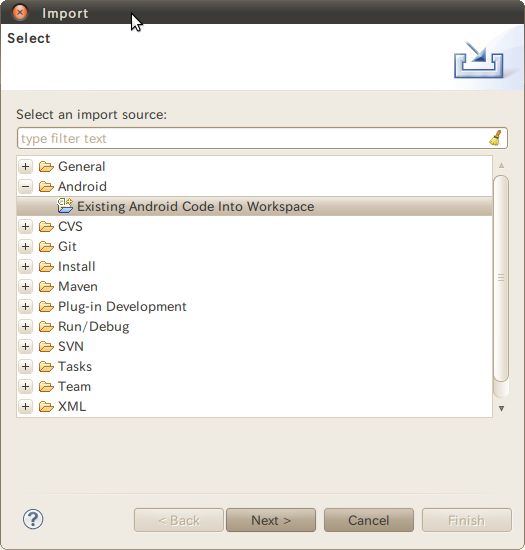Expand the Git category
The width and height of the screenshot is (525, 550).
(x=25, y=246)
